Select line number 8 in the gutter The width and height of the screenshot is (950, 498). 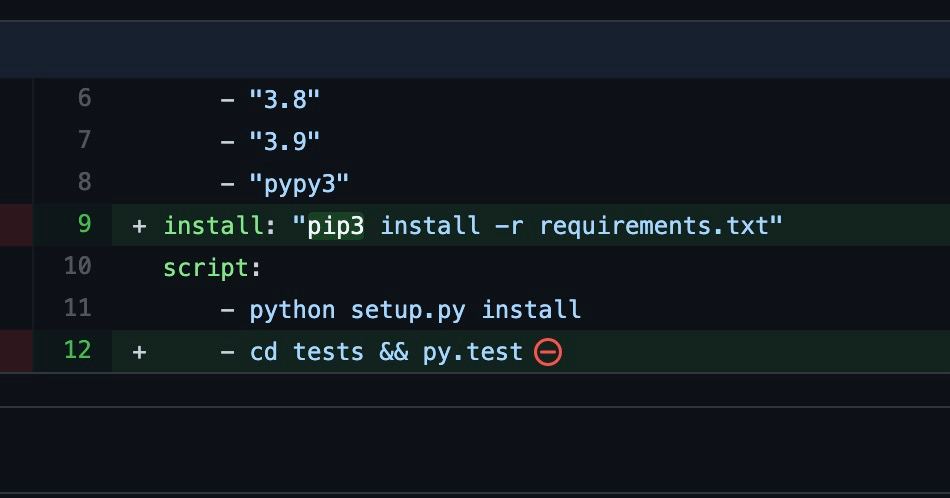click(84, 182)
